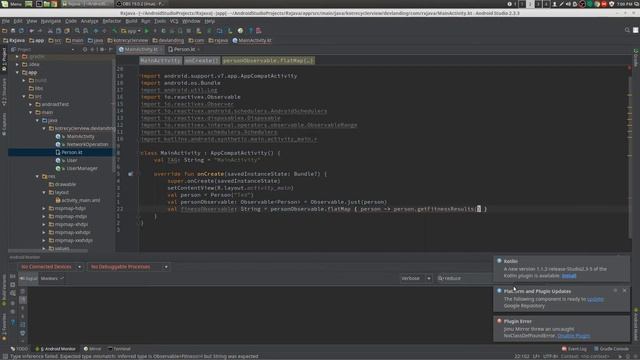Select UserManager in the project tree
This screenshot has width=640, height=360.
click(x=82, y=169)
